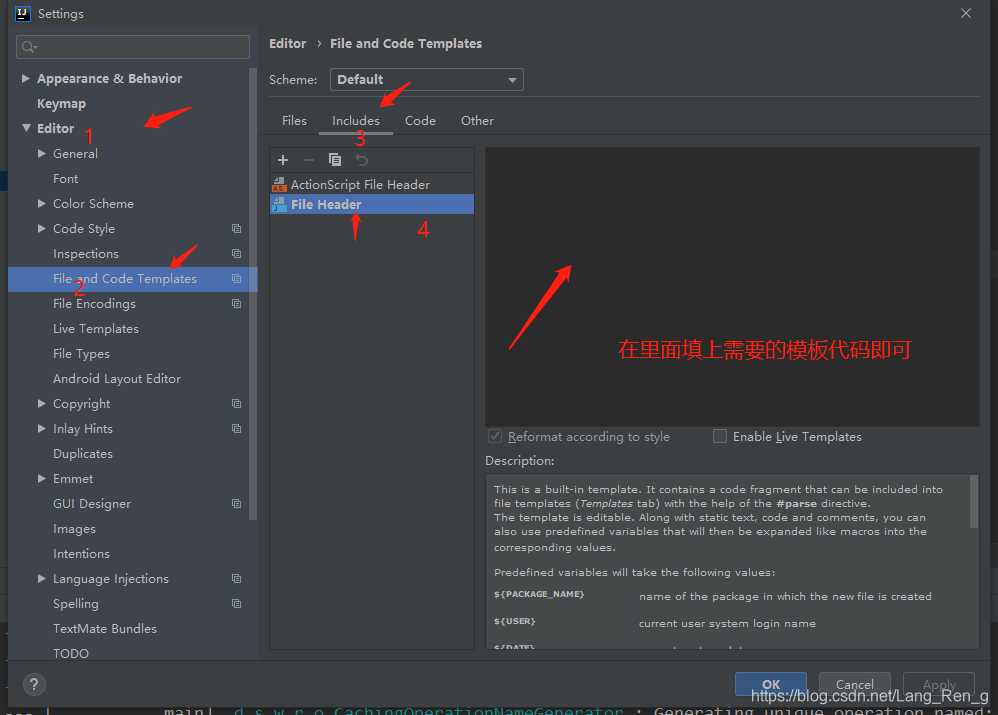Image resolution: width=998 pixels, height=715 pixels.
Task: Click the help question mark icon
Action: pyautogui.click(x=34, y=684)
